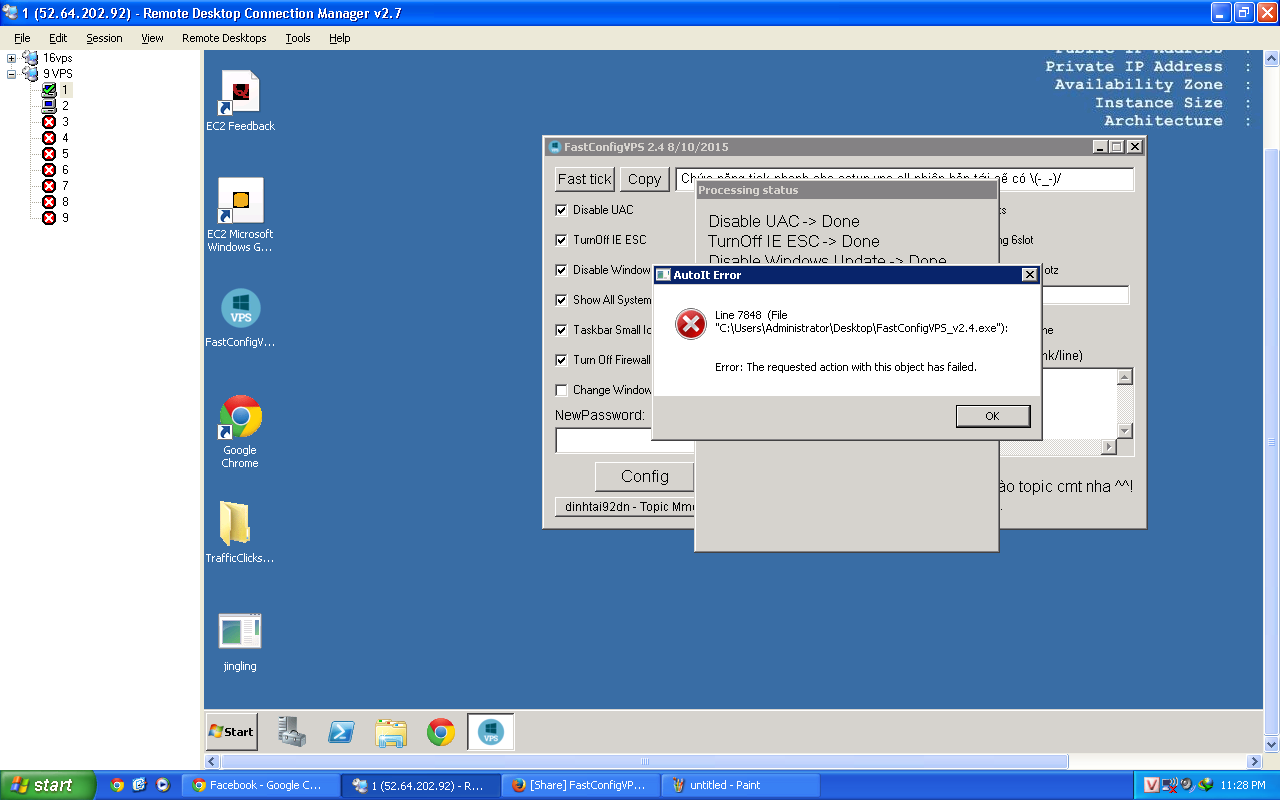
Task: Open the Remote Desktops menu
Action: [x=224, y=38]
